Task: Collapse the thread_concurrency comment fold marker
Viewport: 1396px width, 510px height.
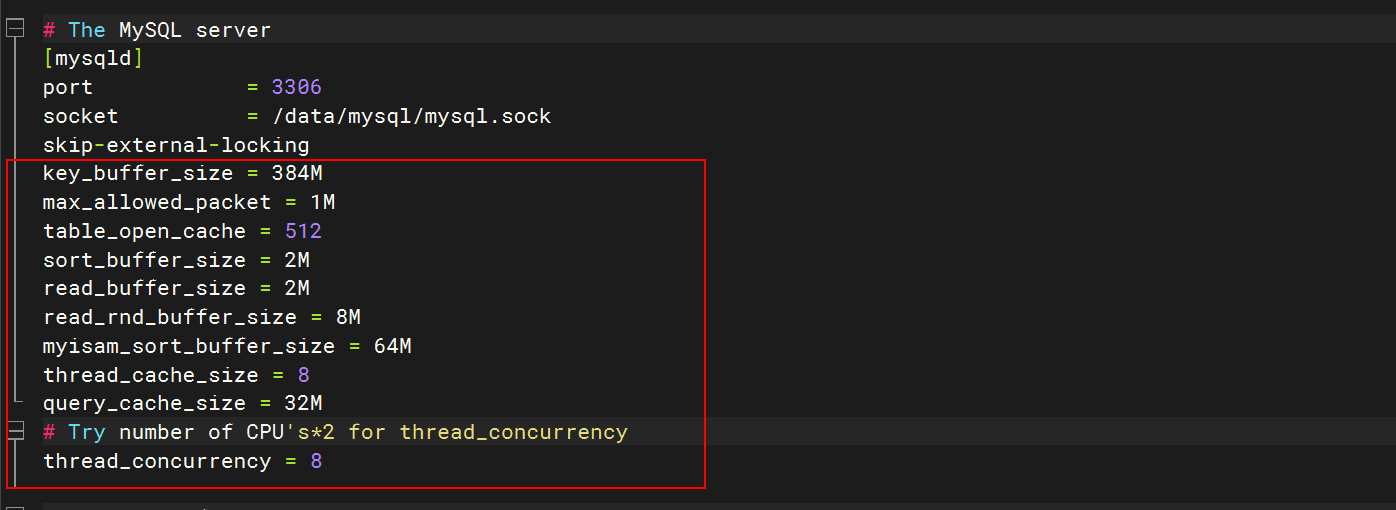Action: (x=14, y=431)
